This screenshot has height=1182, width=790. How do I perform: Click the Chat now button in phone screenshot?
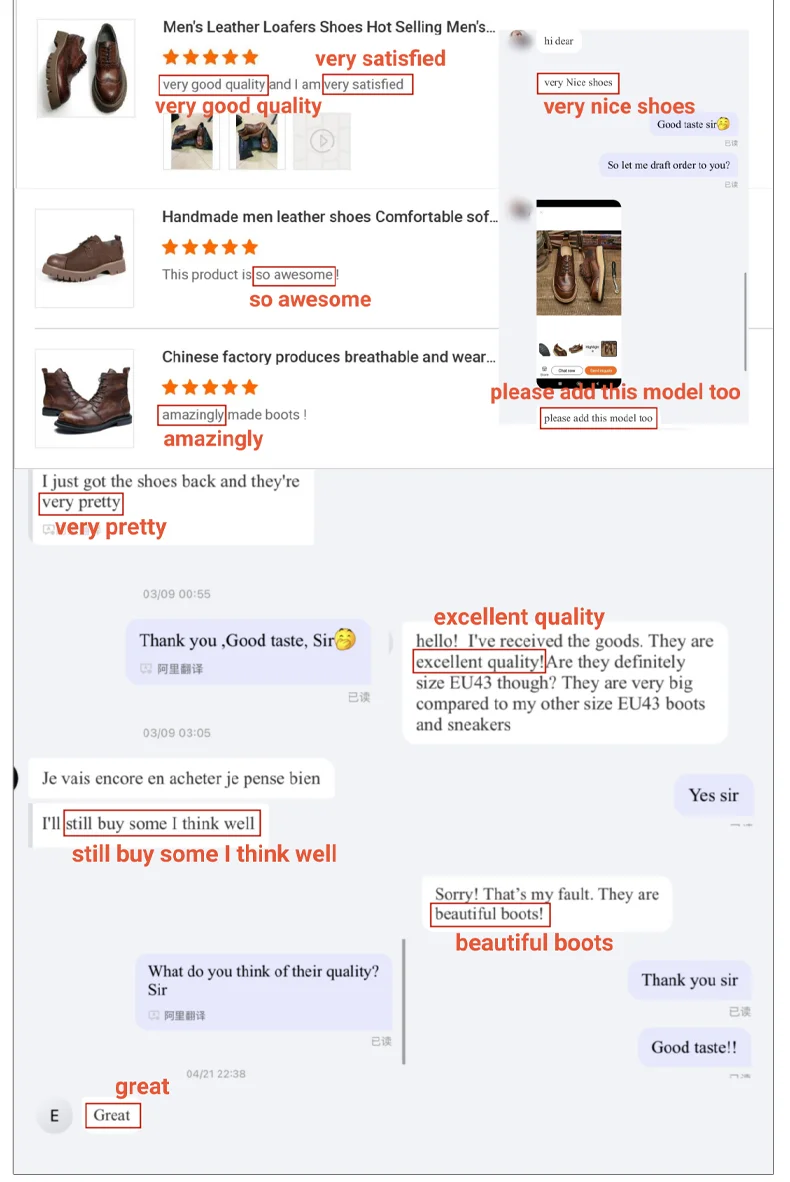click(x=567, y=370)
